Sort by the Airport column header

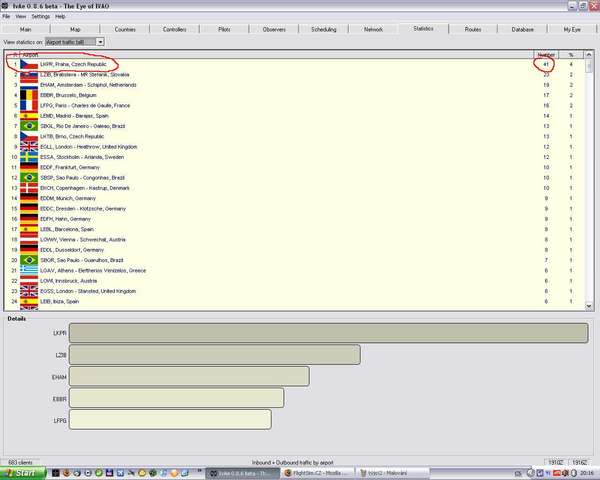pos(277,55)
